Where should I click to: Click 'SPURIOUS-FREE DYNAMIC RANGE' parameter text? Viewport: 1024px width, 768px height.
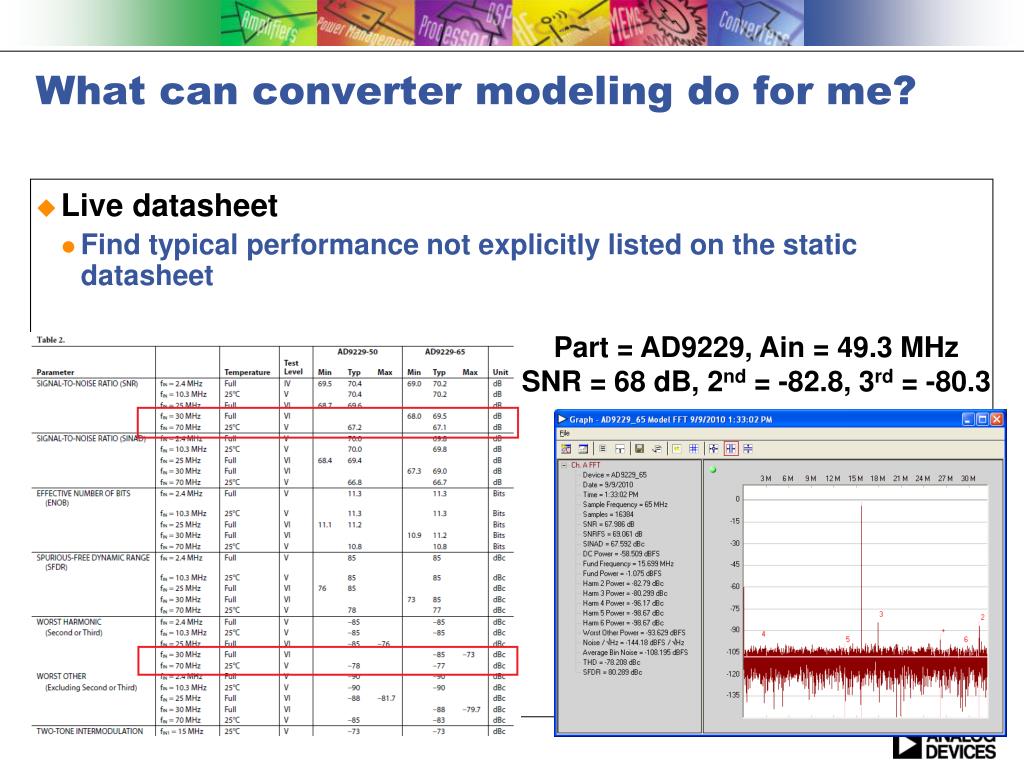(x=93, y=558)
